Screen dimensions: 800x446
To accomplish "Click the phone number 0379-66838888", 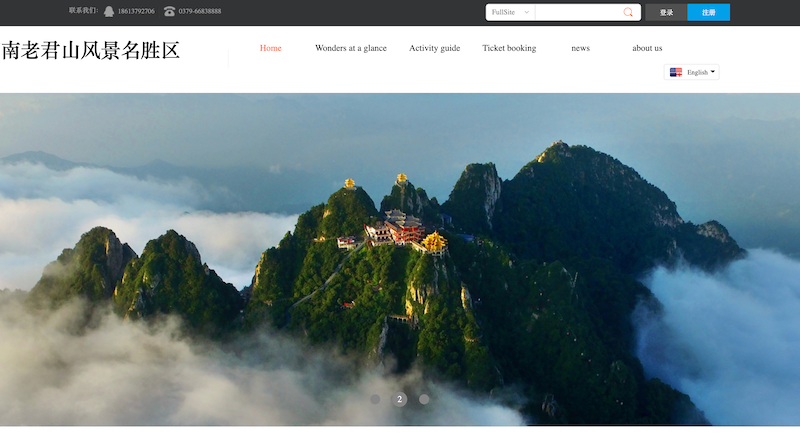I will pos(199,11).
